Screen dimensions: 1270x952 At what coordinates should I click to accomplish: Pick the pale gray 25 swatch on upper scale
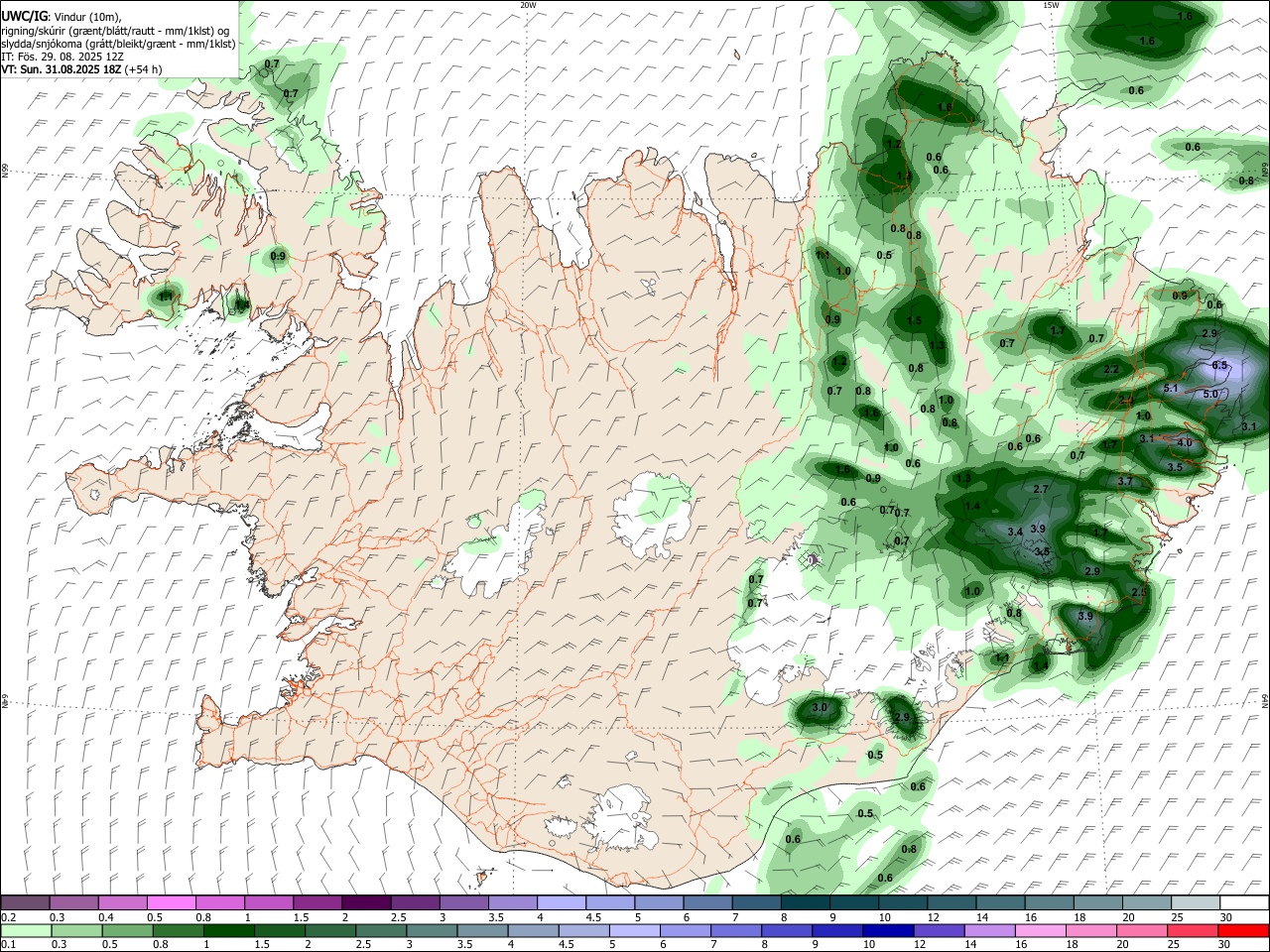[x=1196, y=902]
